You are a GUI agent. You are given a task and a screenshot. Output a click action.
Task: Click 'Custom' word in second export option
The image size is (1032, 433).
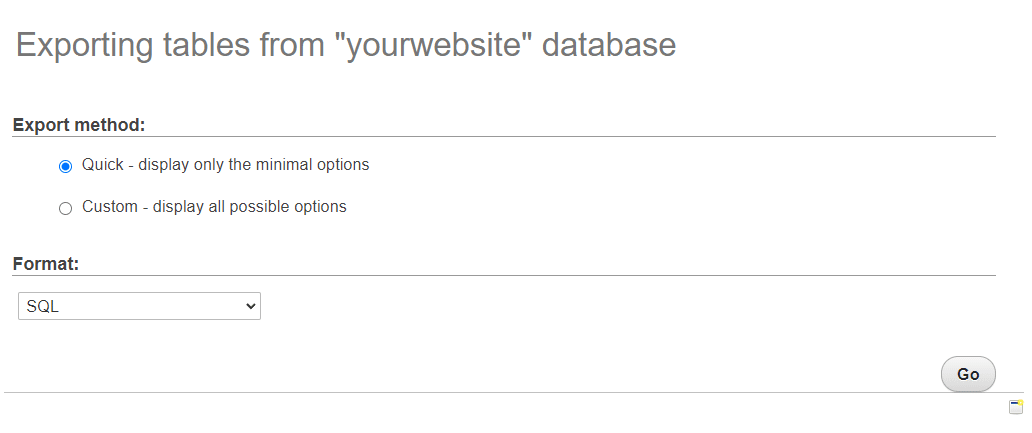coord(109,207)
